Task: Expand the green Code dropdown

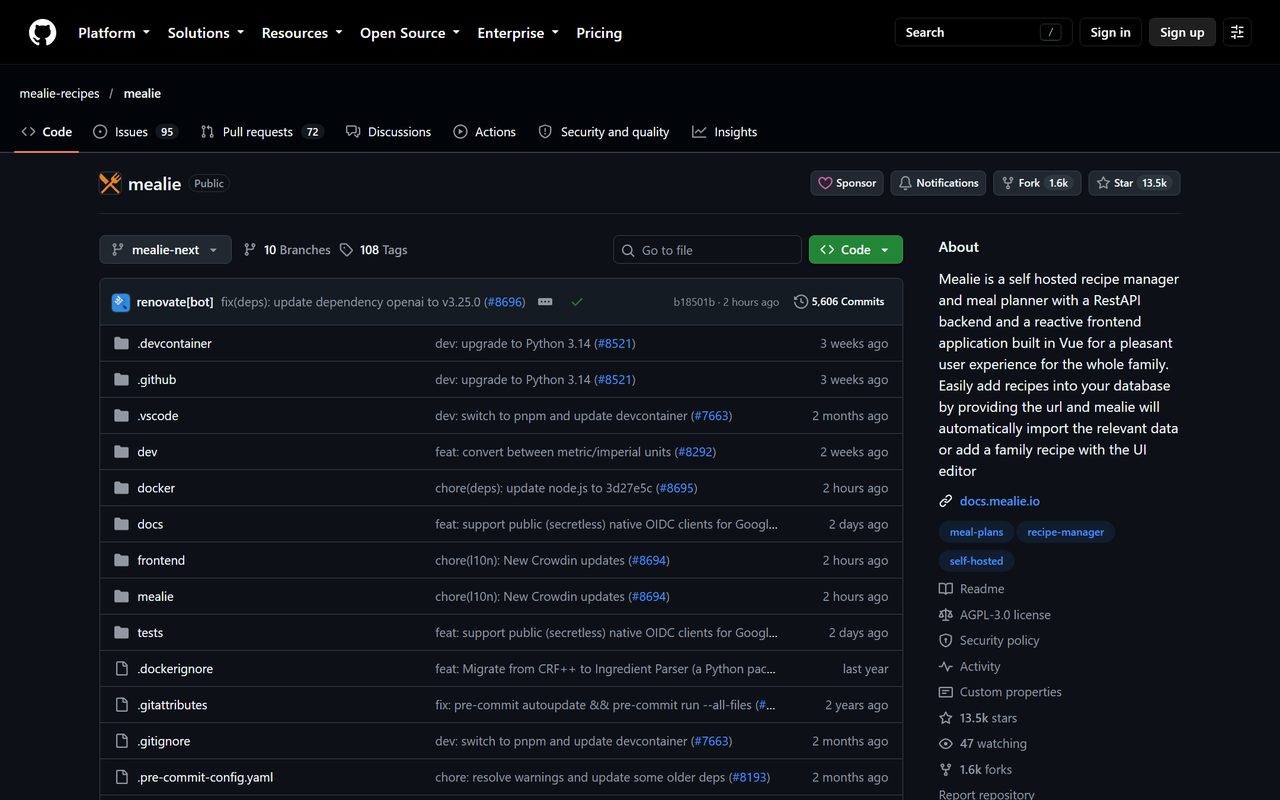Action: click(856, 250)
